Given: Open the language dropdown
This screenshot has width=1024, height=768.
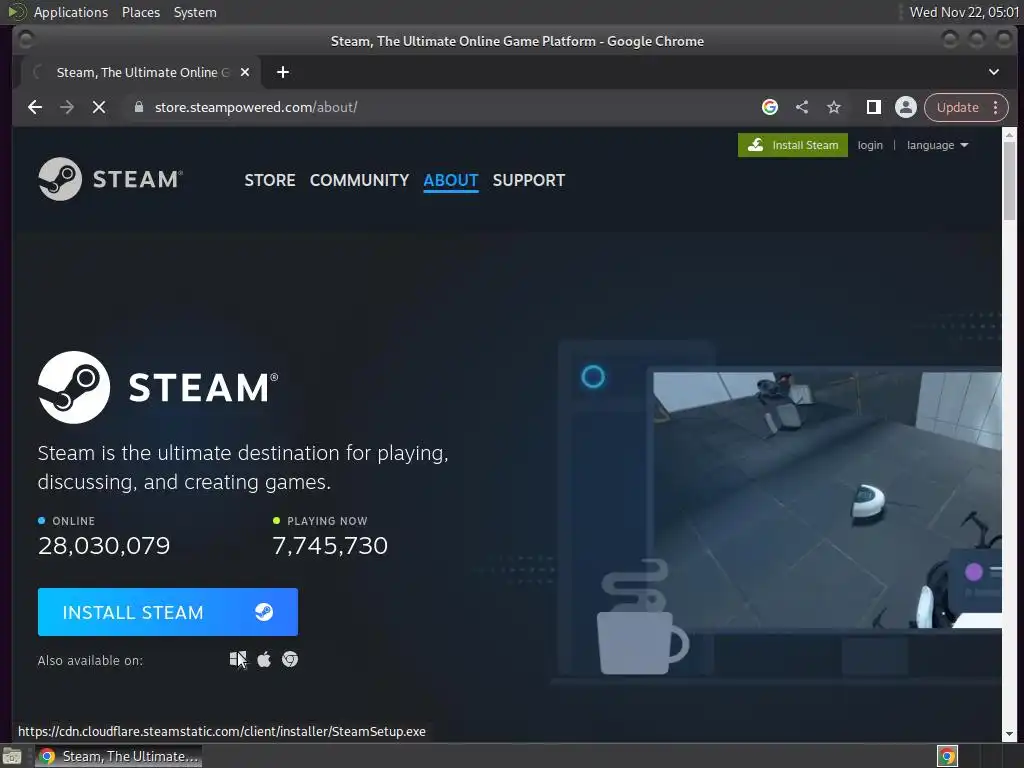Looking at the screenshot, I should tap(937, 145).
